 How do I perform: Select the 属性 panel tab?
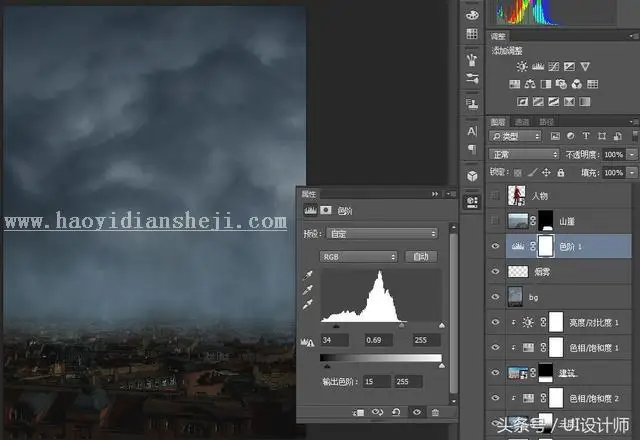click(x=309, y=194)
